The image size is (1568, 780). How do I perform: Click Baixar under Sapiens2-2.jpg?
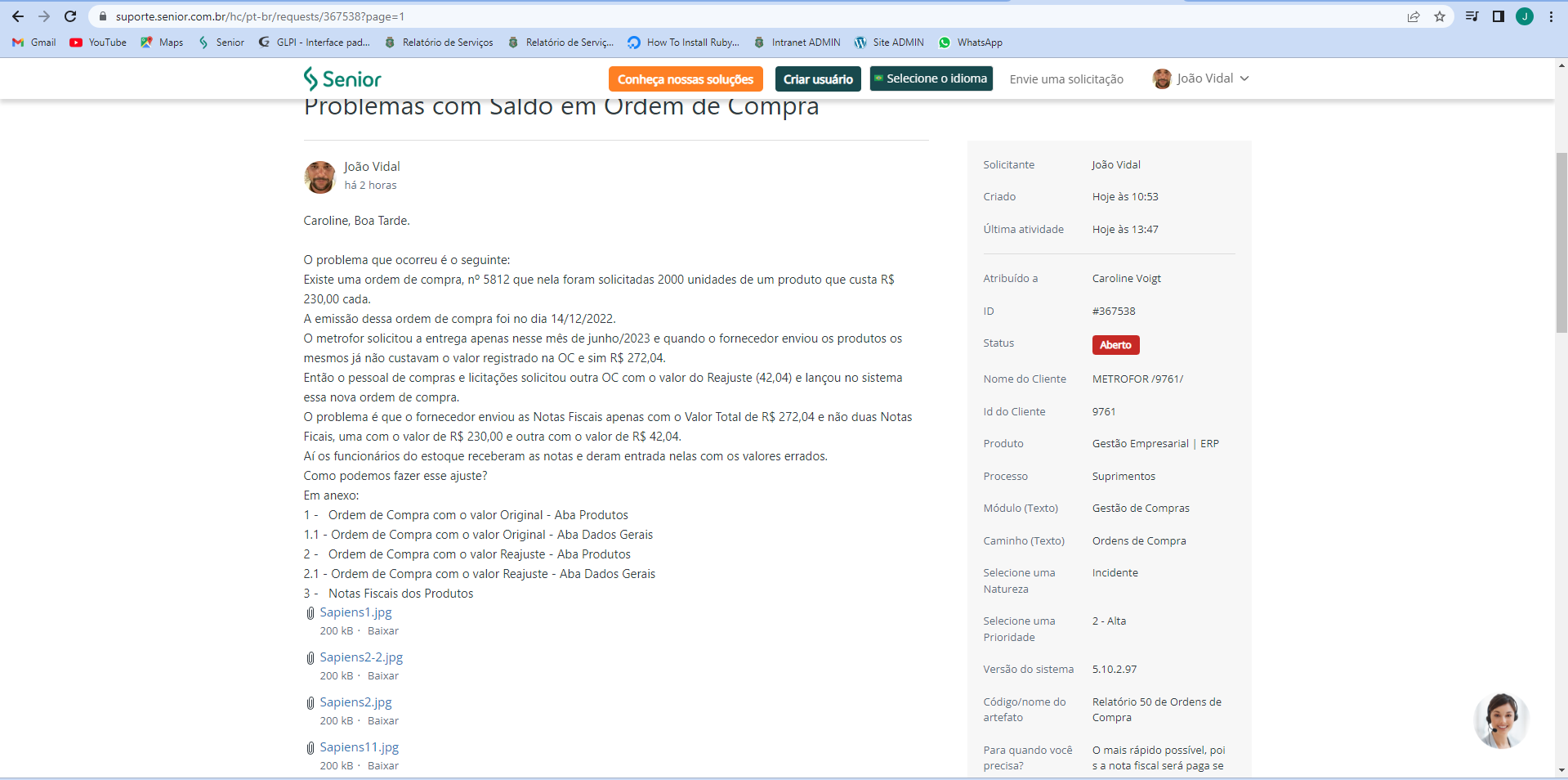[x=383, y=676]
